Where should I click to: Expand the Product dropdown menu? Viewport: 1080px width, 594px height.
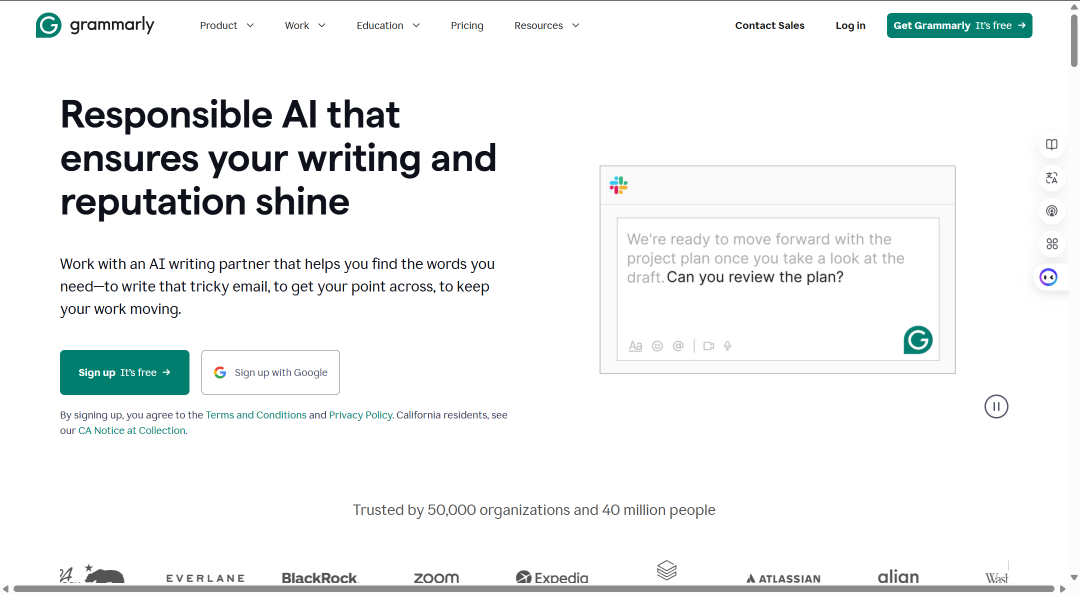click(227, 25)
